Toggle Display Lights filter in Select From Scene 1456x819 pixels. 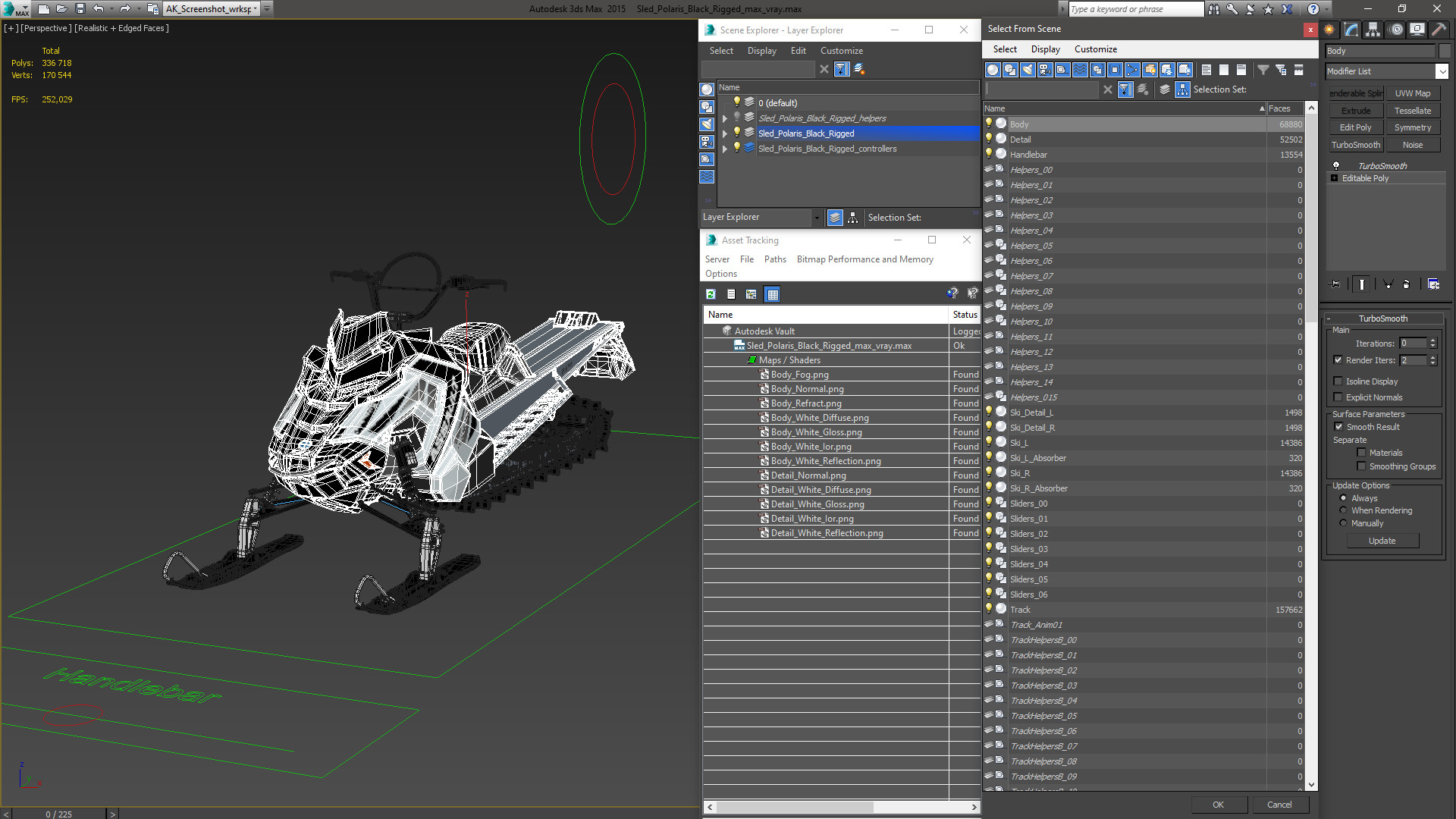click(x=1028, y=70)
